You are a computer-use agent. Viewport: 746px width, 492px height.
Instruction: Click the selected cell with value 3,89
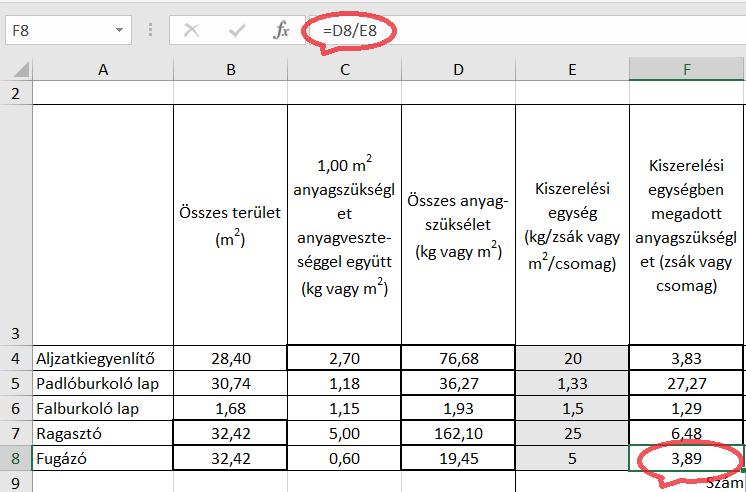pyautogui.click(x=687, y=458)
